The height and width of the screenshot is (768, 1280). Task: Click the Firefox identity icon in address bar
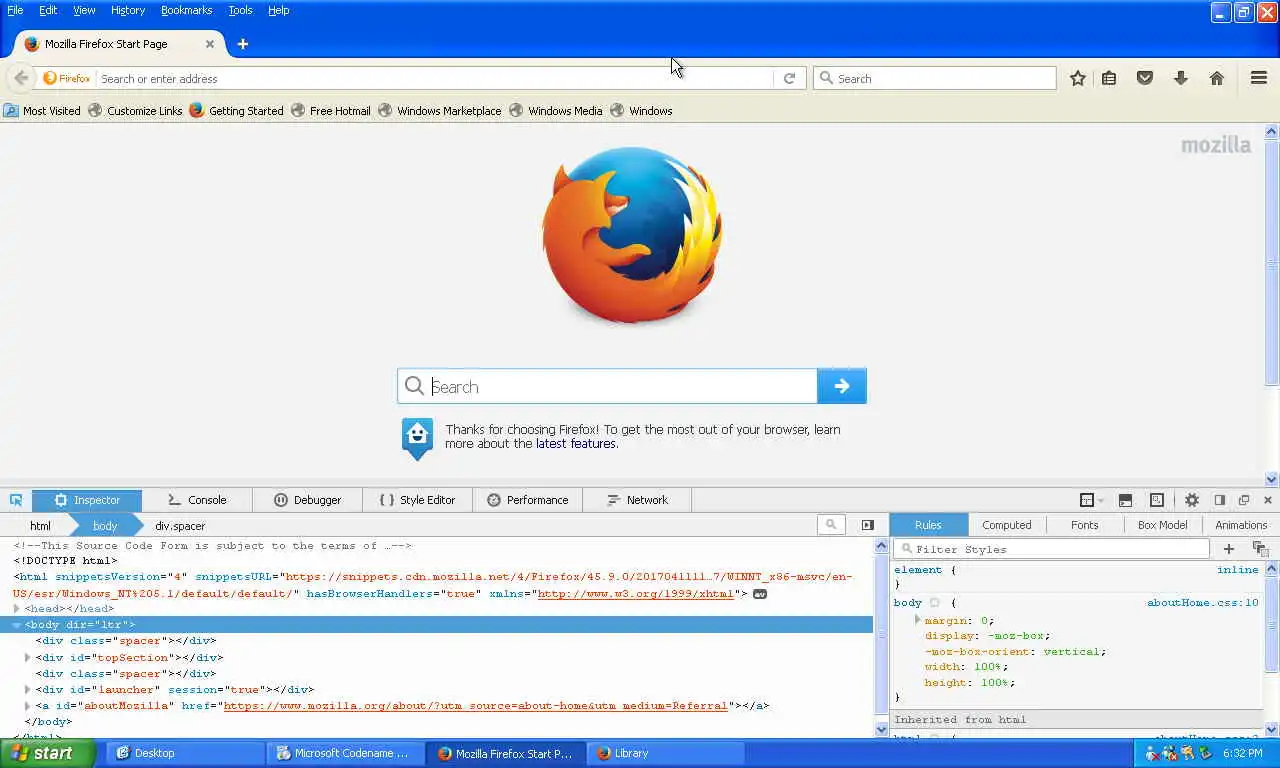[x=67, y=78]
